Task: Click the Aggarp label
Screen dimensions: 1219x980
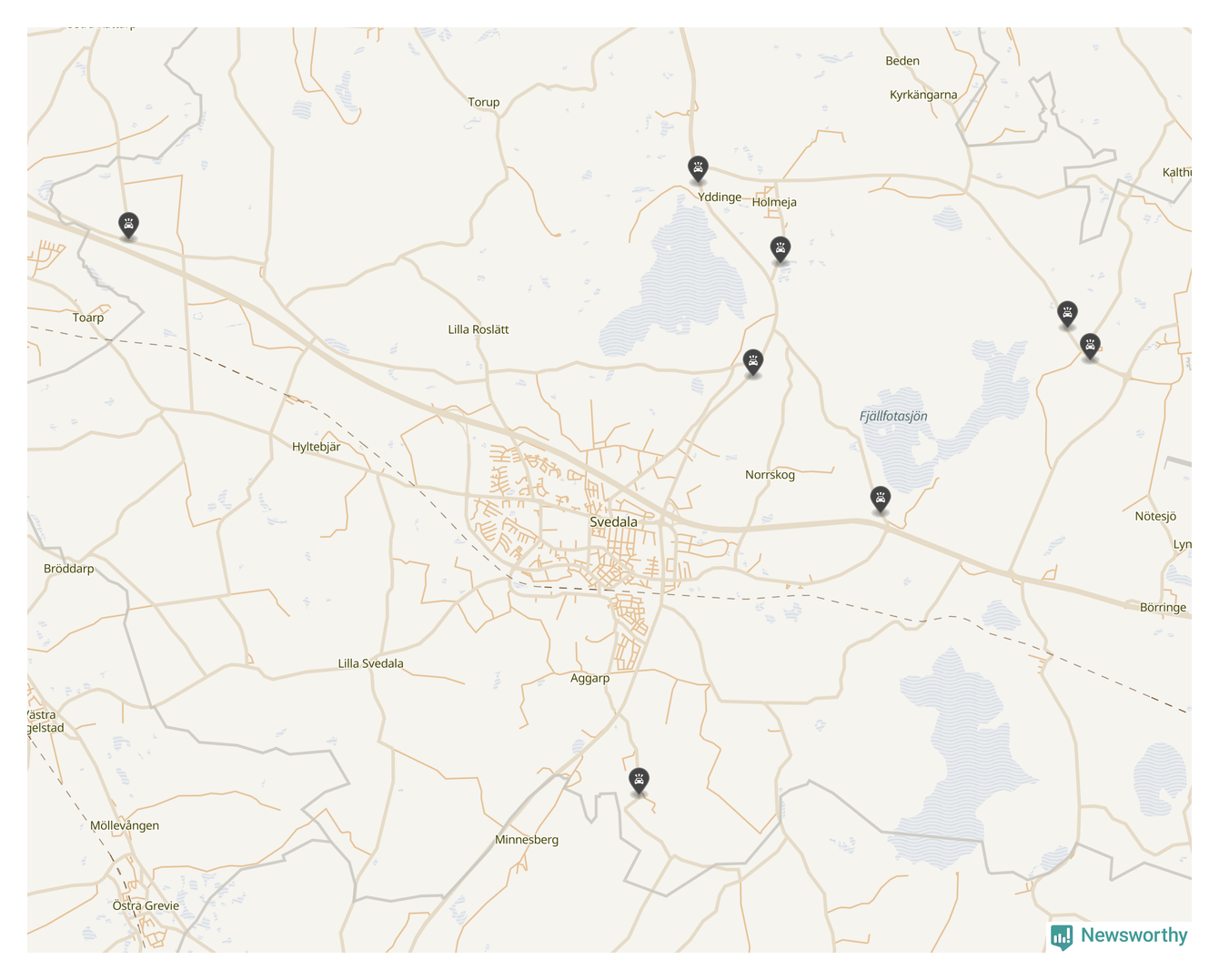Action: click(x=590, y=678)
